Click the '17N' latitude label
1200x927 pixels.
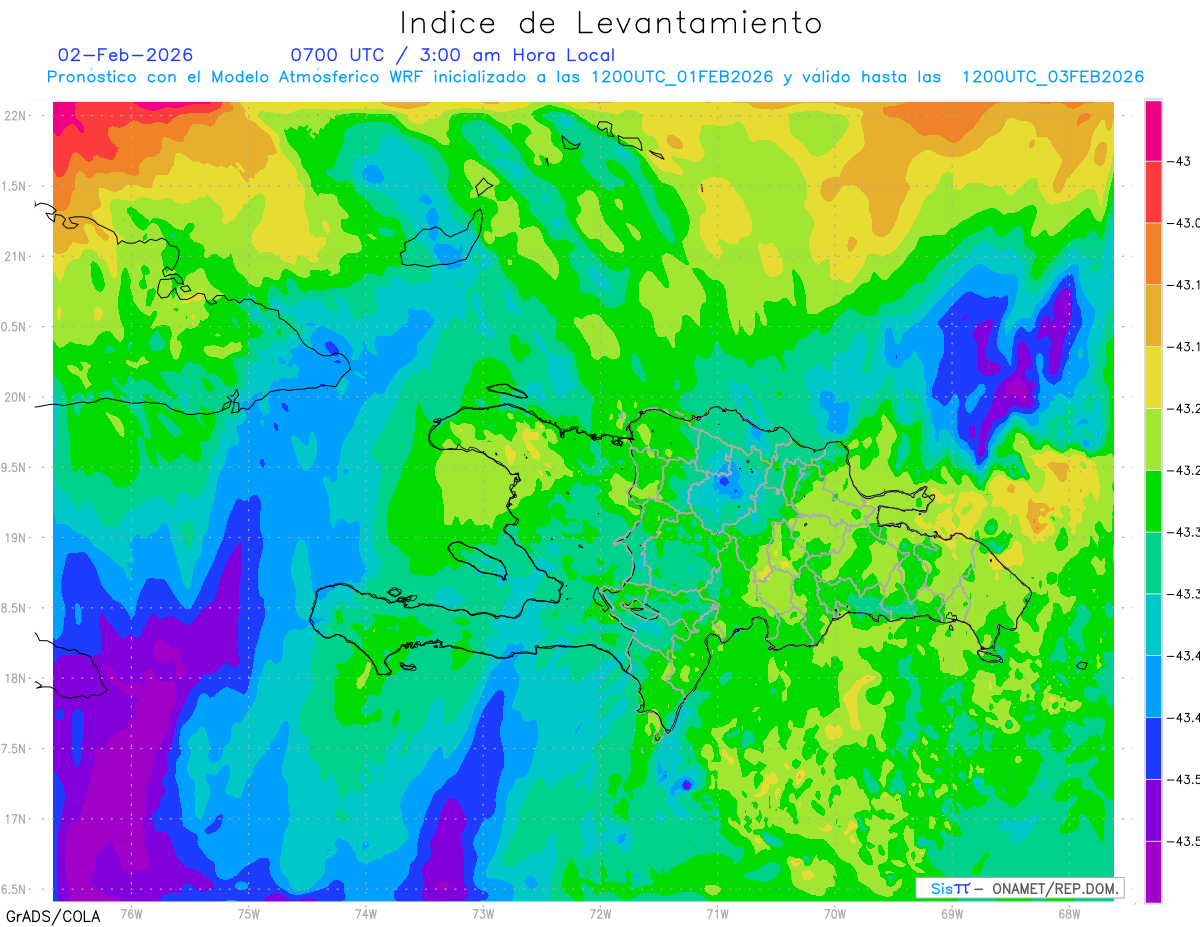tap(16, 820)
